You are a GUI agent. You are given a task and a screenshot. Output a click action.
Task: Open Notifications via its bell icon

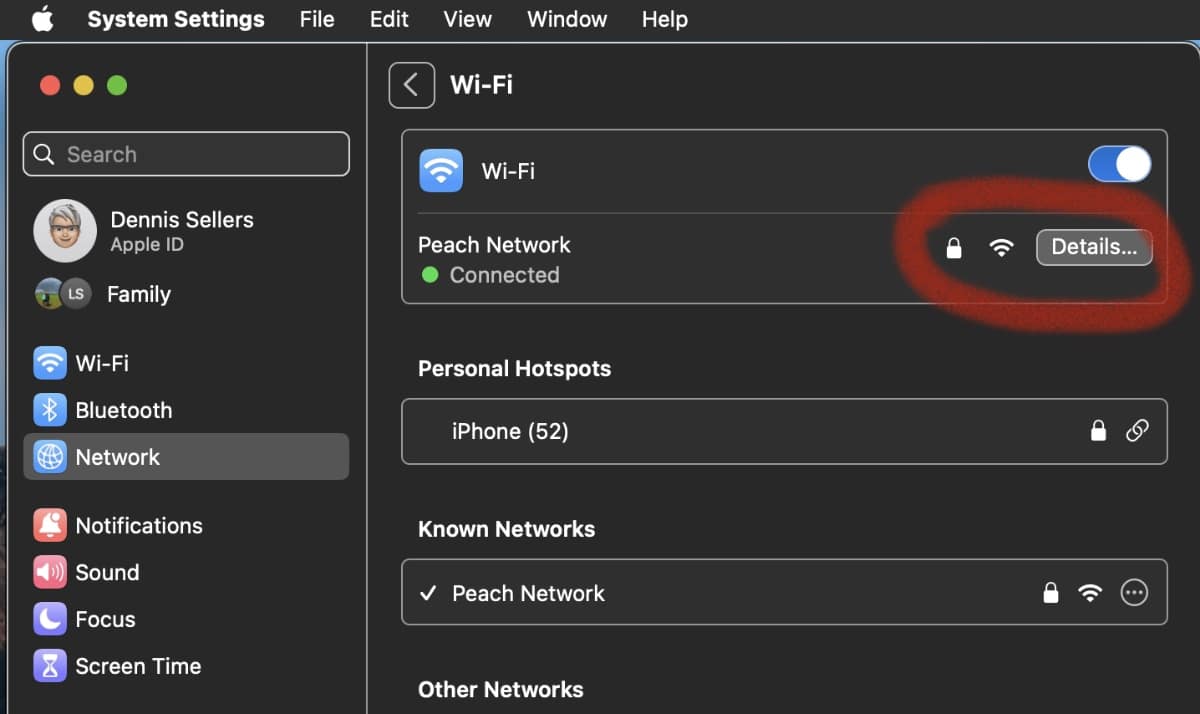click(50, 526)
